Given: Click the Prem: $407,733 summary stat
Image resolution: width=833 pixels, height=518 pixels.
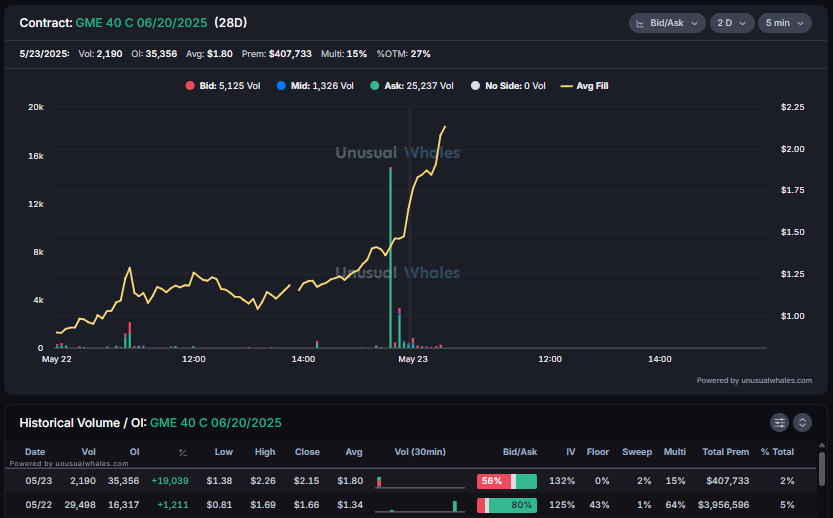Looking at the screenshot, I should tap(277, 54).
